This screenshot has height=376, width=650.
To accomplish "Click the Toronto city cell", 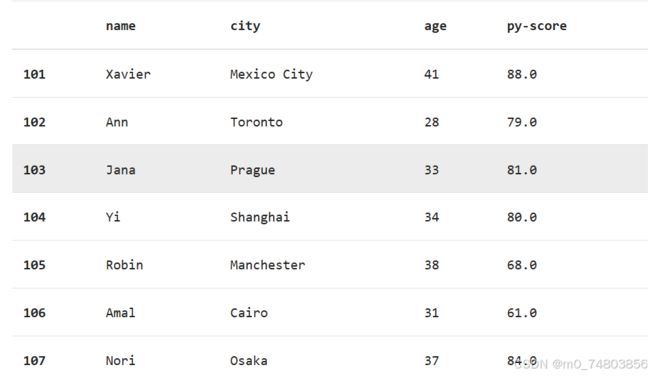I will (x=257, y=122).
